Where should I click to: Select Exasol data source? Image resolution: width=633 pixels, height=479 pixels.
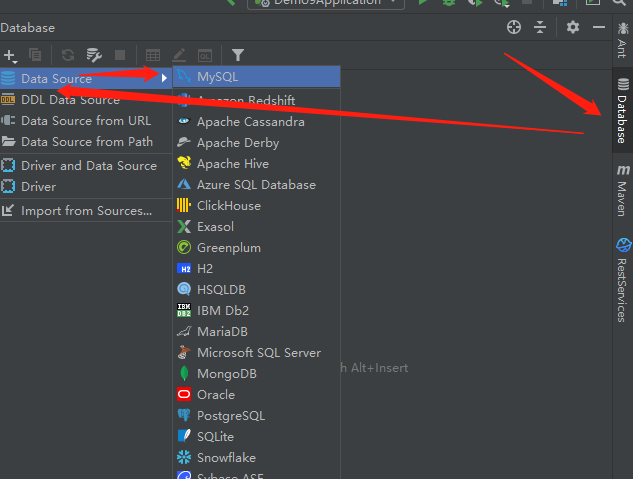257,226
